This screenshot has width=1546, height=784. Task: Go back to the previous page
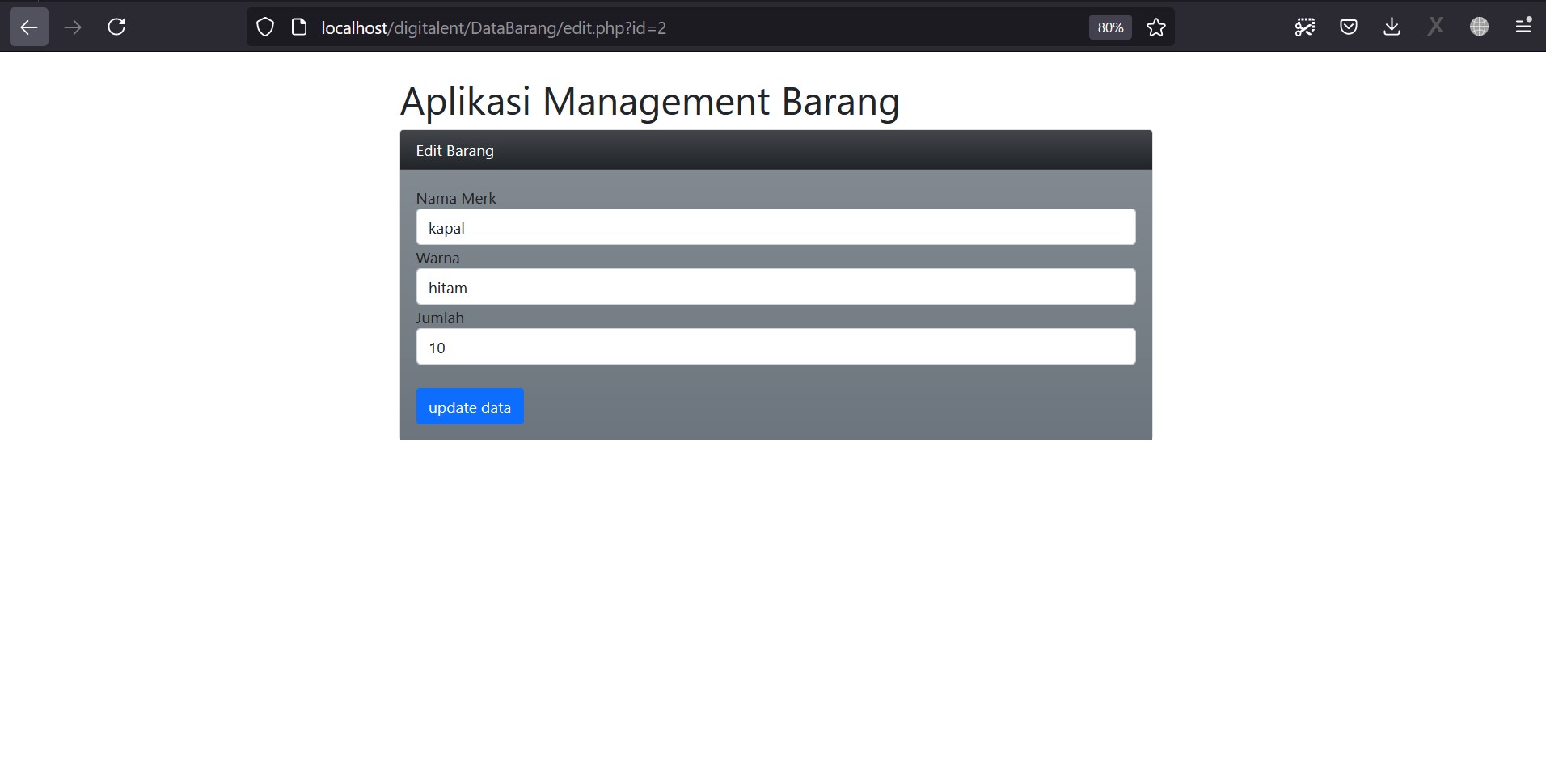pyautogui.click(x=29, y=27)
